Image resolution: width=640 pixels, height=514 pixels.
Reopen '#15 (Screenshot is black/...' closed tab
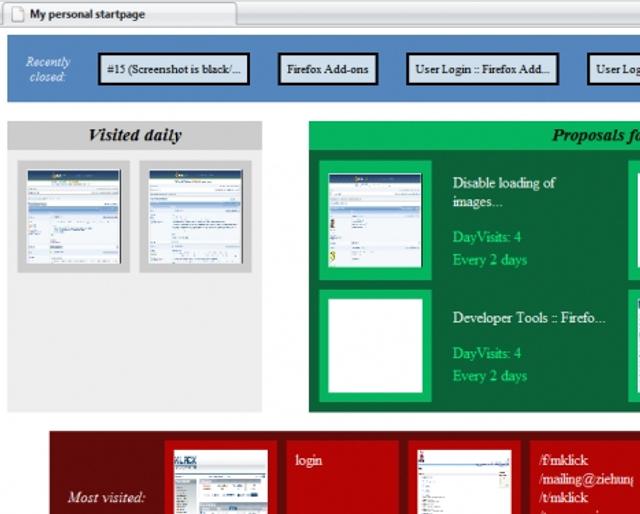(174, 69)
